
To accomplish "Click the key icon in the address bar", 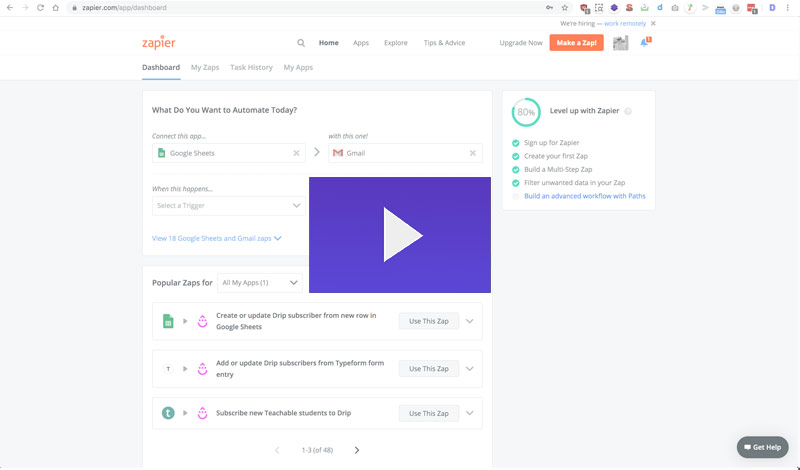I will click(549, 8).
